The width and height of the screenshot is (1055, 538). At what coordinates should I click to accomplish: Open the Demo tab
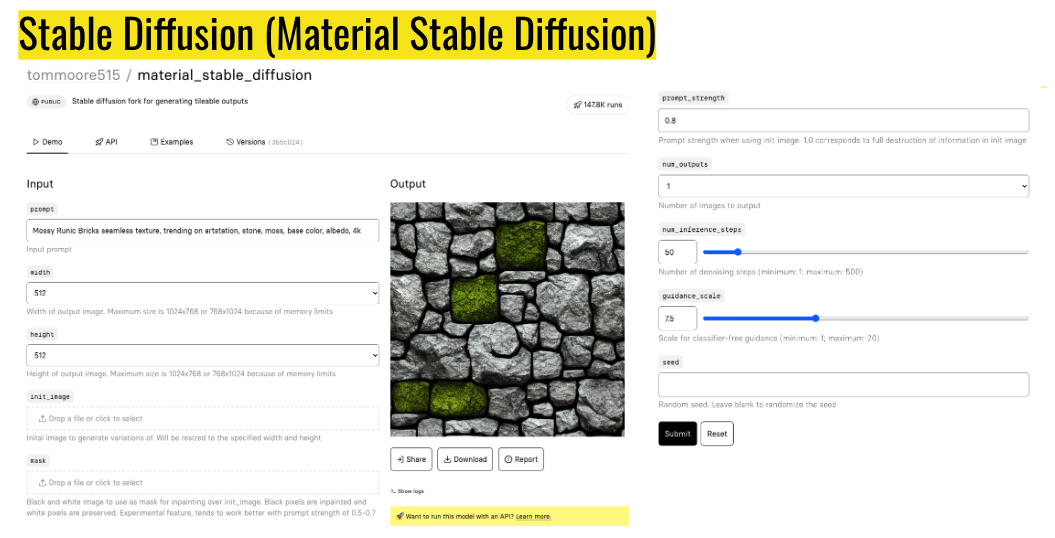[47, 142]
